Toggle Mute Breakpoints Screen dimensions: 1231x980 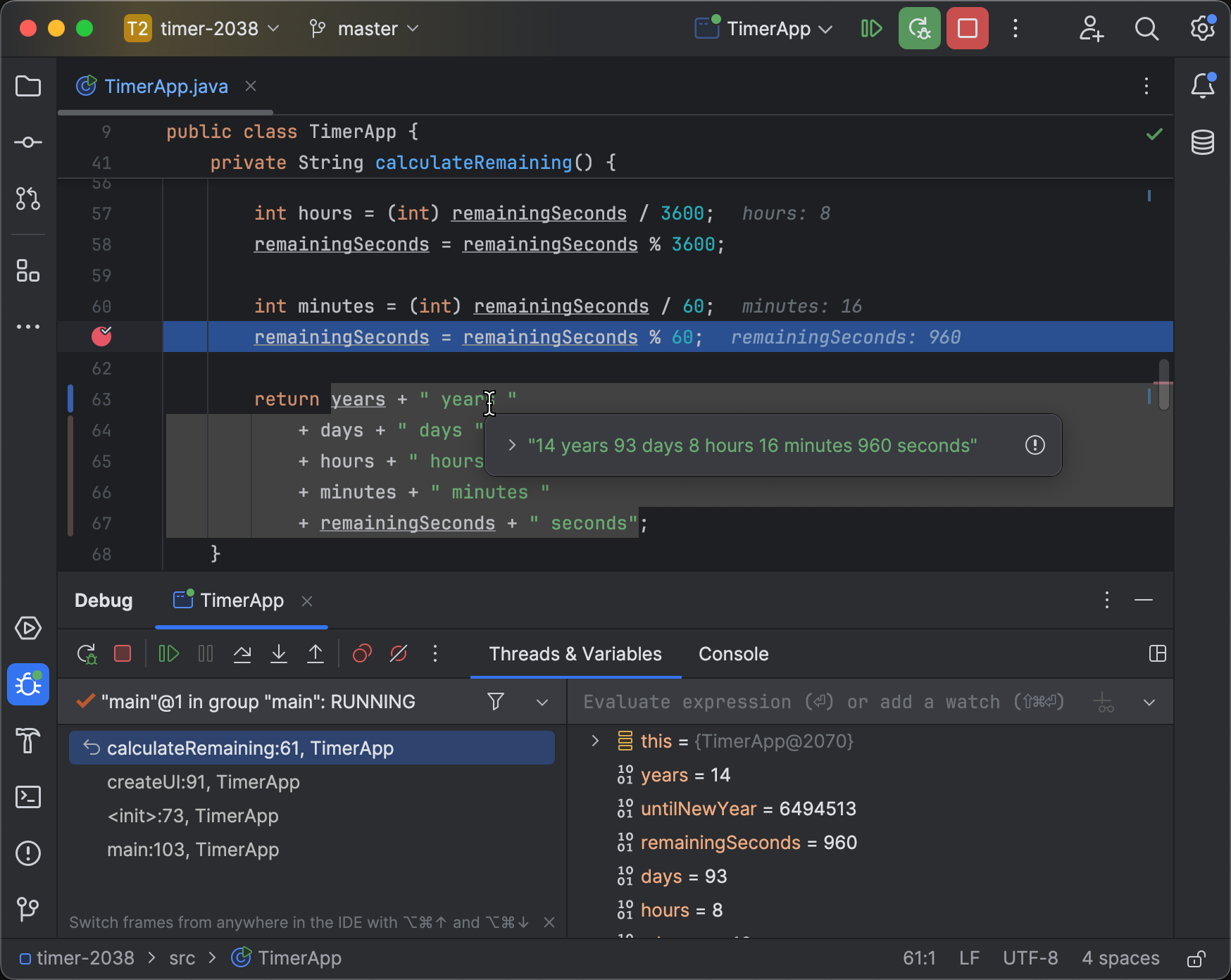(x=399, y=654)
